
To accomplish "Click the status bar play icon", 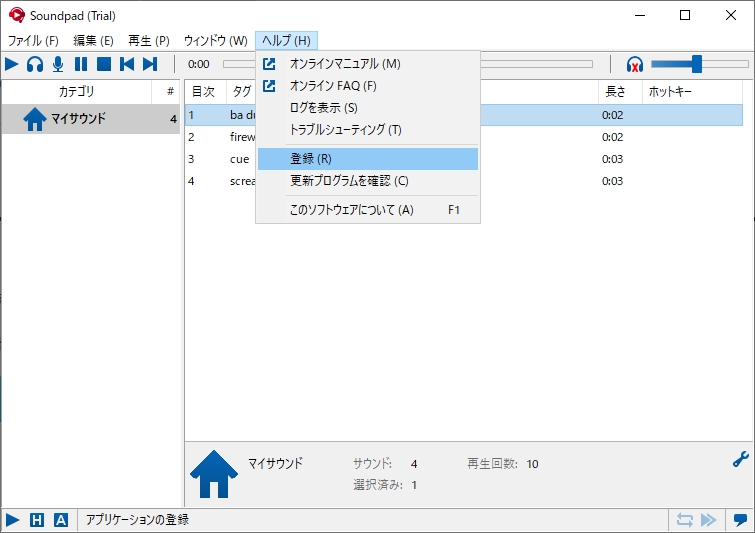I will click(13, 520).
